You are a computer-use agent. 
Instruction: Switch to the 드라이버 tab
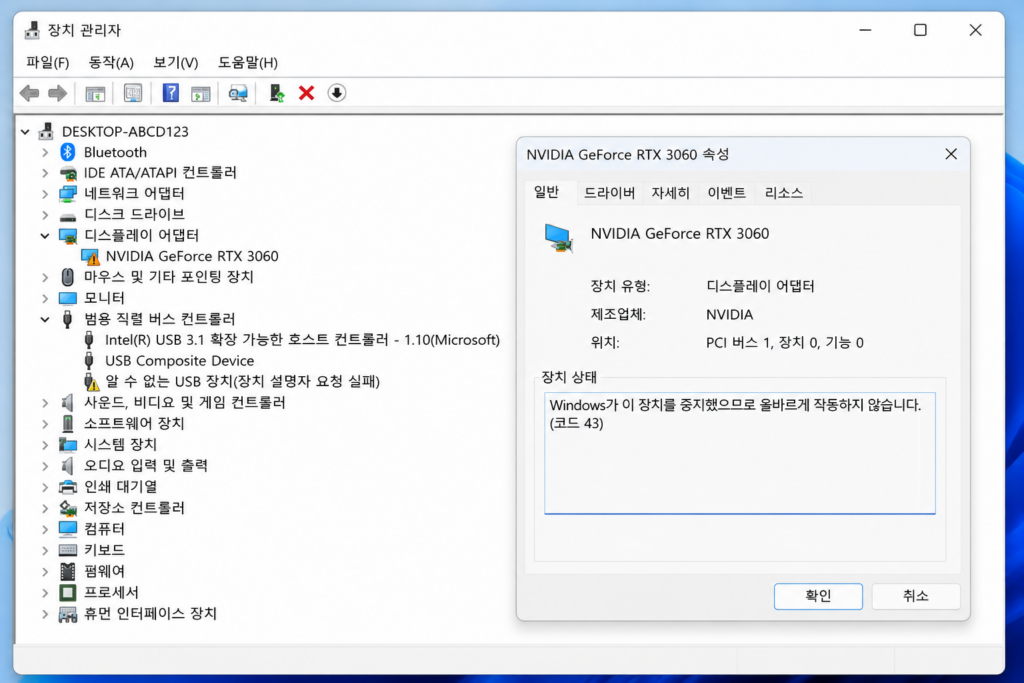pyautogui.click(x=609, y=193)
